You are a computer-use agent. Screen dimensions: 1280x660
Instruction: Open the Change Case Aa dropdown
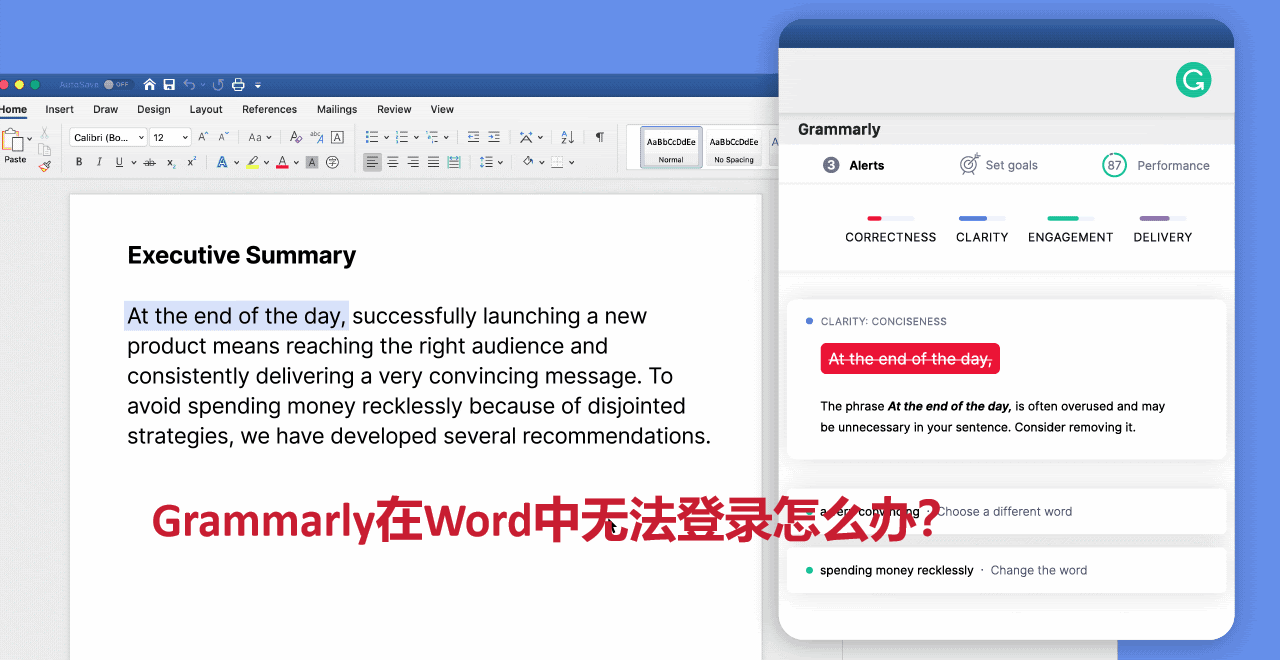259,137
